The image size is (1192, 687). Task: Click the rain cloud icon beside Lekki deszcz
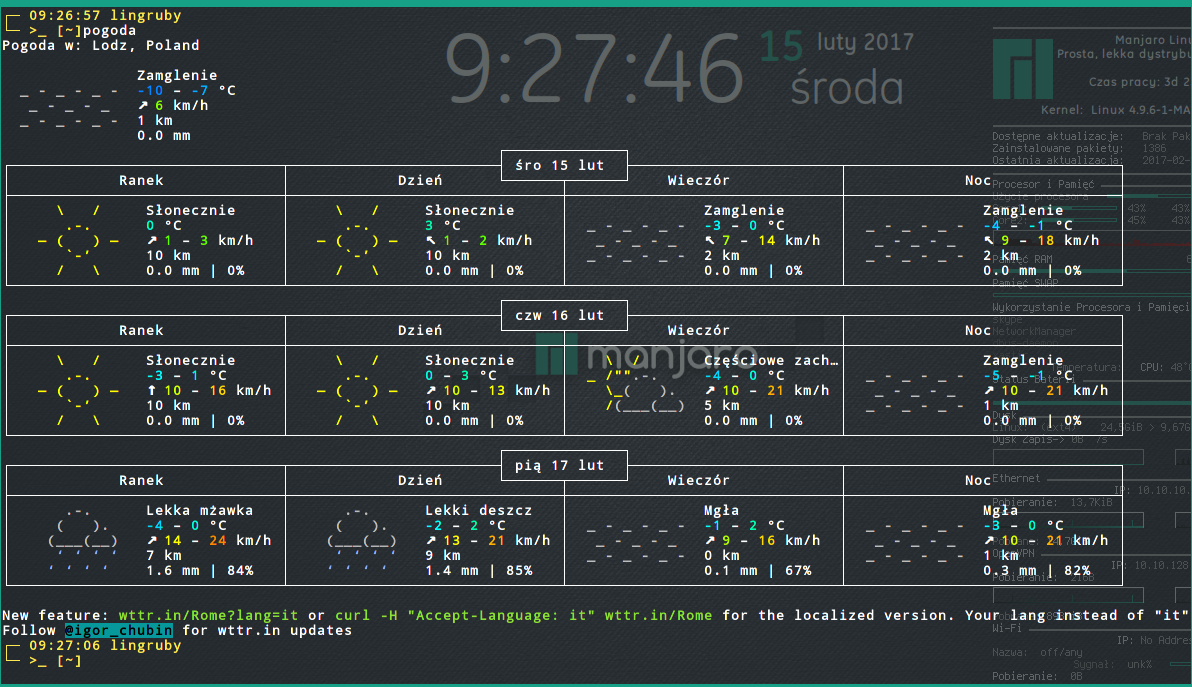(x=357, y=540)
